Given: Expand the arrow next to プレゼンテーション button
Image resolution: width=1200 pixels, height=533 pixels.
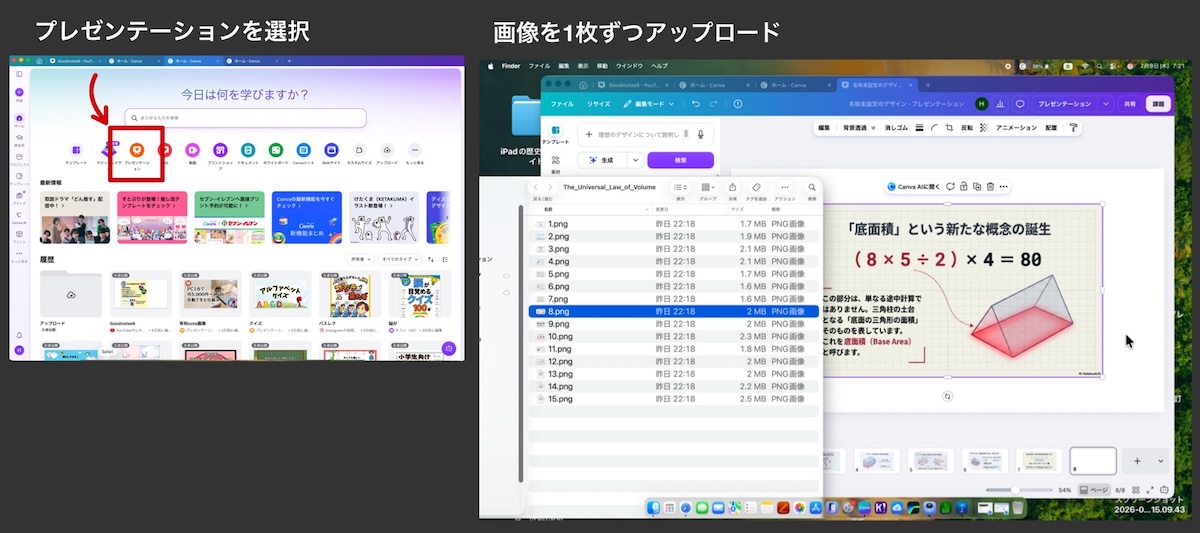Looking at the screenshot, I should coord(1106,103).
